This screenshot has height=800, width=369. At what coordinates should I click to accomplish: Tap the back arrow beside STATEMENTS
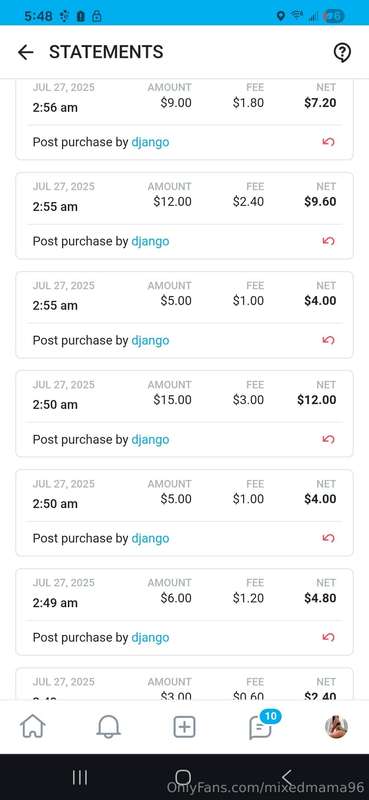(x=26, y=52)
